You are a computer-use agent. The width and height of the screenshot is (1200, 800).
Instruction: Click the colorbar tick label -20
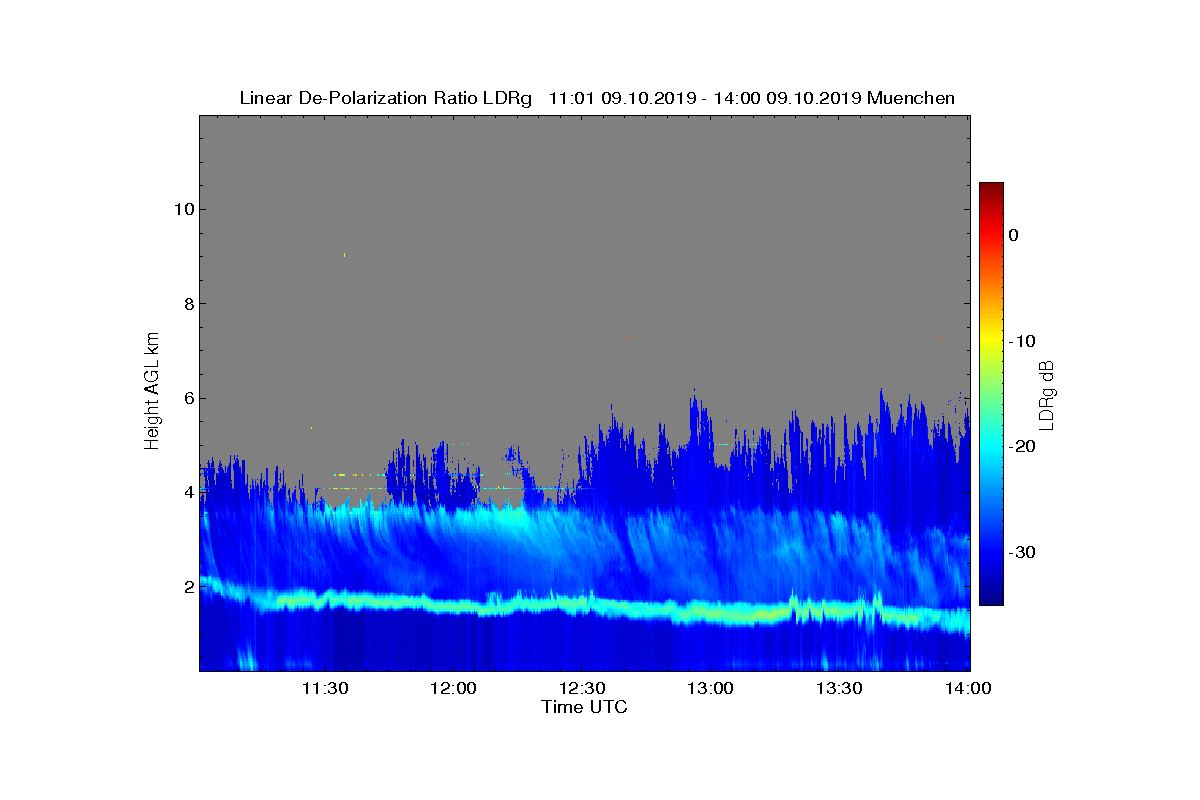1021,446
